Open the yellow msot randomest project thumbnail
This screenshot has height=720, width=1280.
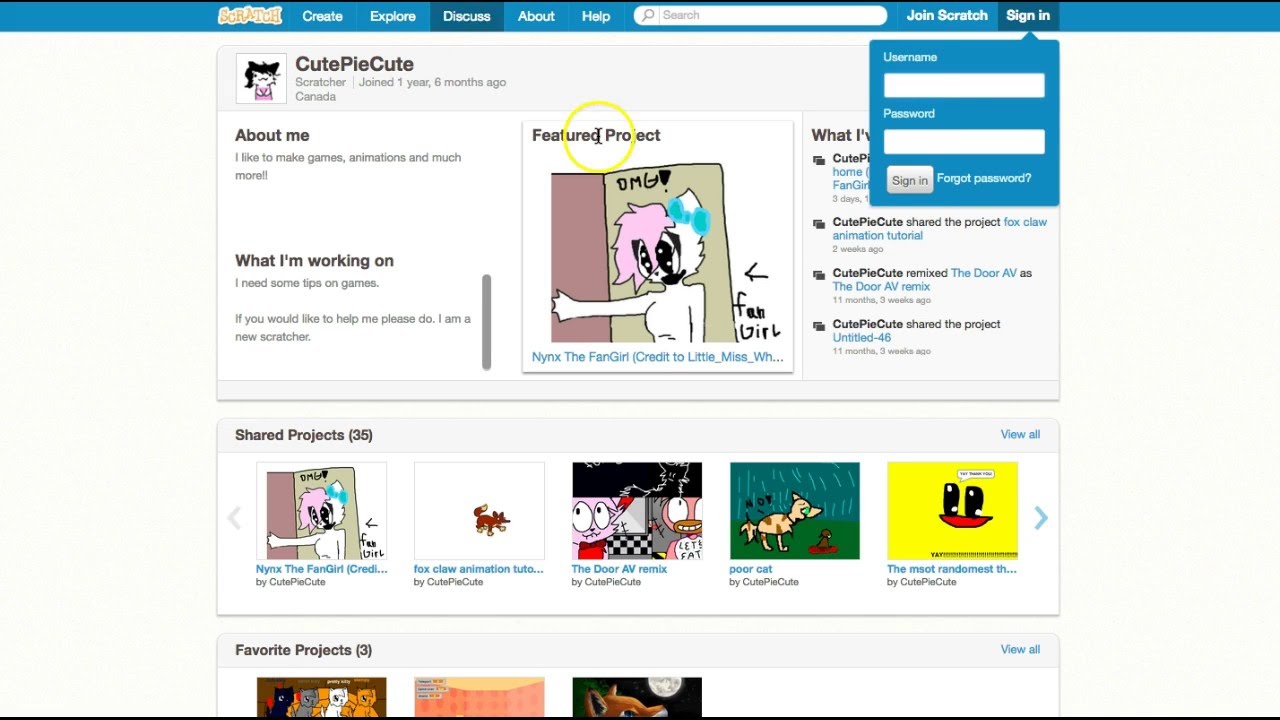tap(952, 510)
